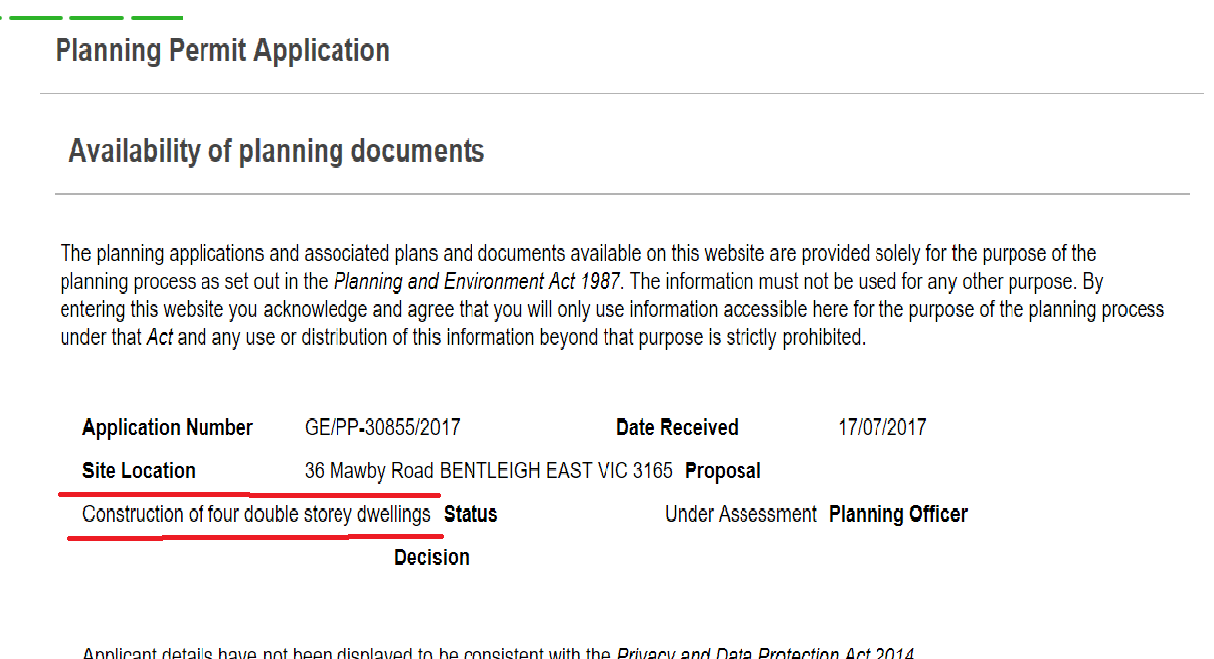Click the Proposal label
Screen dimensions: 1214x659
(x=723, y=471)
